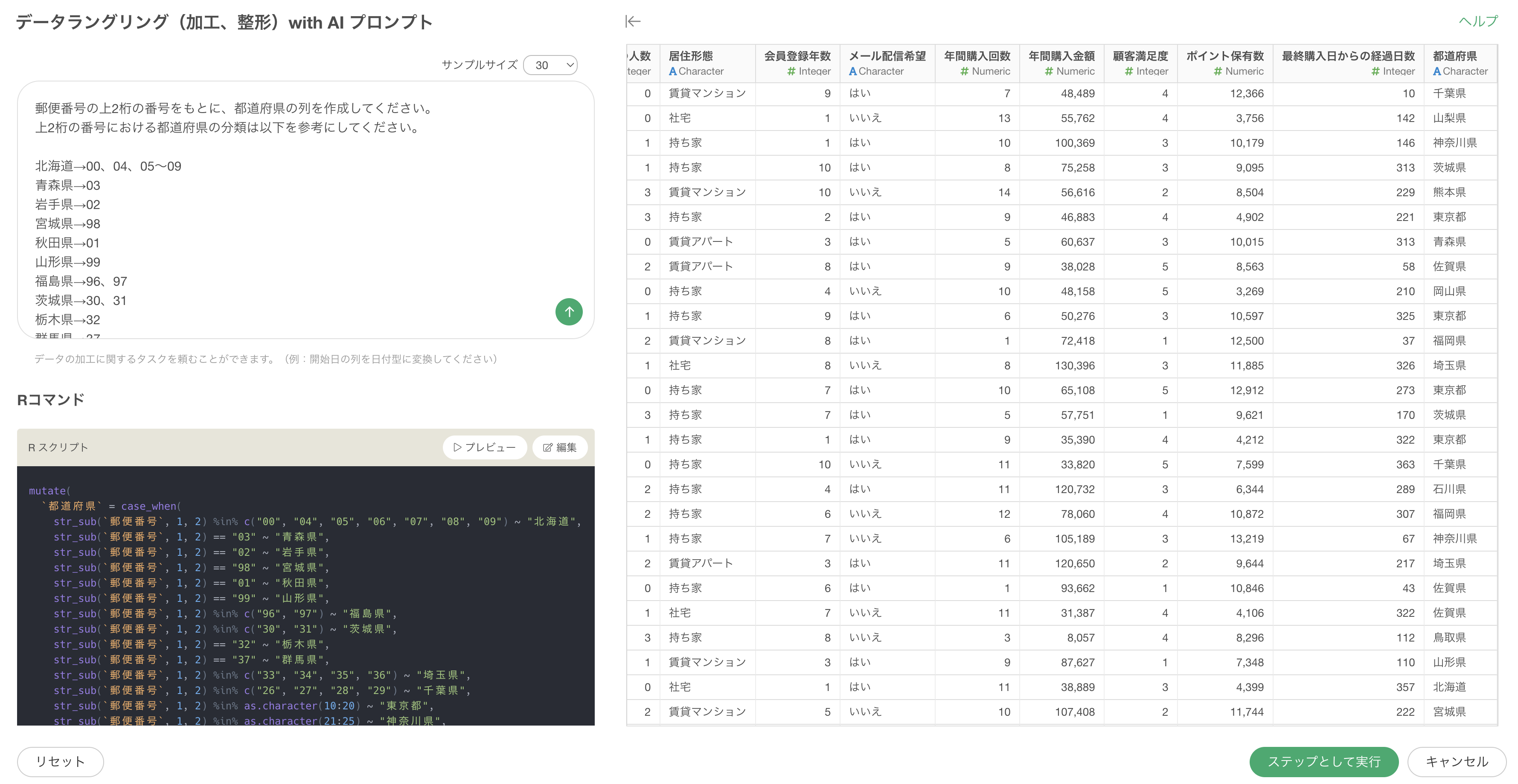Click the page title データラングリング with AI プロンプト
Image resolution: width=1518 pixels, height=784 pixels.
click(x=224, y=22)
